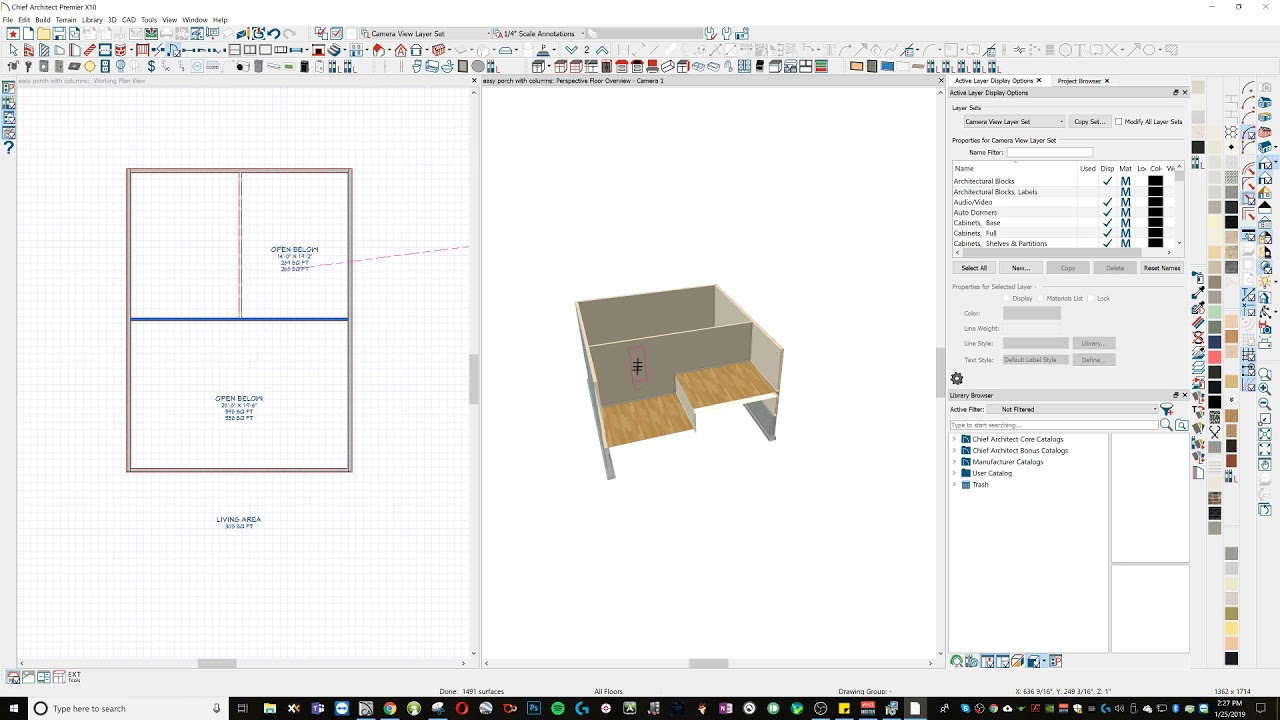Open the Terrain menu
Screen dimensions: 1280x720
[66, 19]
